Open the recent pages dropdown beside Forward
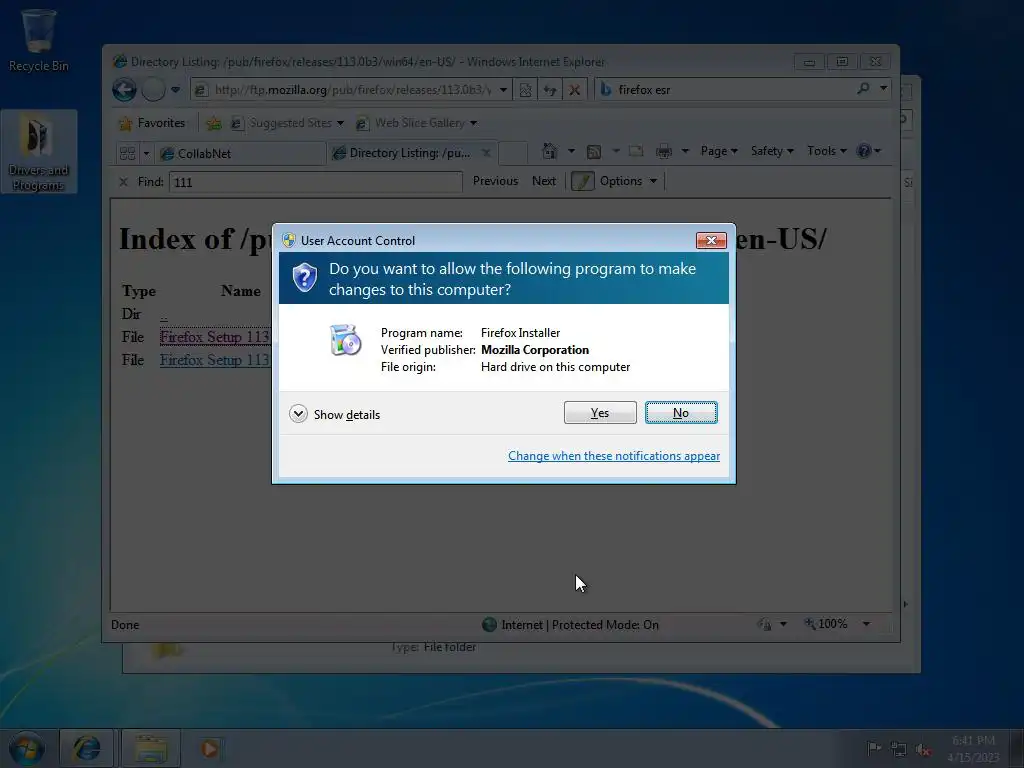 (x=176, y=89)
